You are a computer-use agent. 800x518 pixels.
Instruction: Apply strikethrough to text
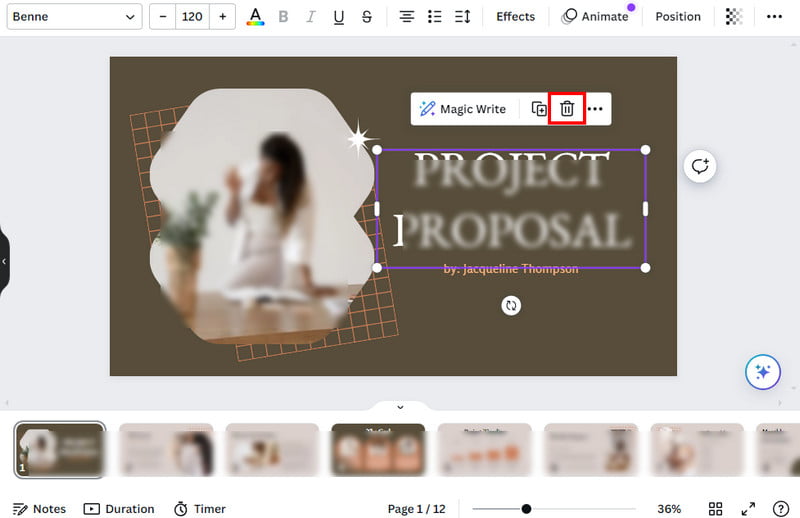[367, 17]
